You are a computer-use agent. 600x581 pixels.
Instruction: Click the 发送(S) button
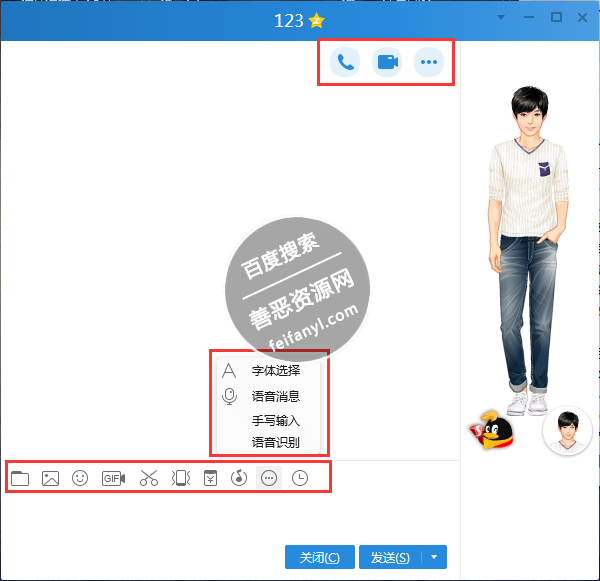[390, 557]
